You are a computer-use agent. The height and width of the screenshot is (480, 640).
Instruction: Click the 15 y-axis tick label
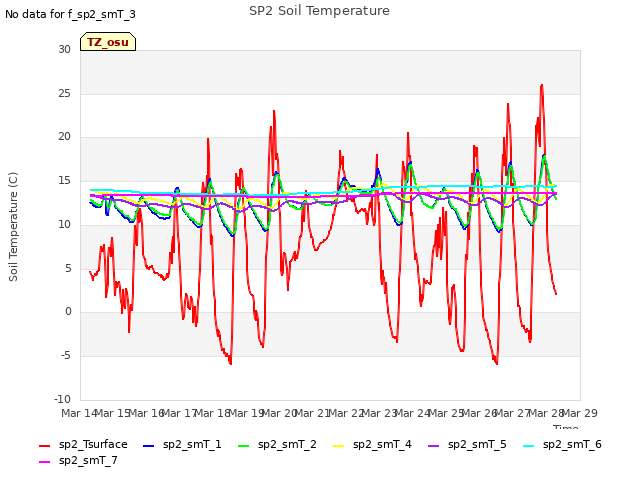(64, 180)
